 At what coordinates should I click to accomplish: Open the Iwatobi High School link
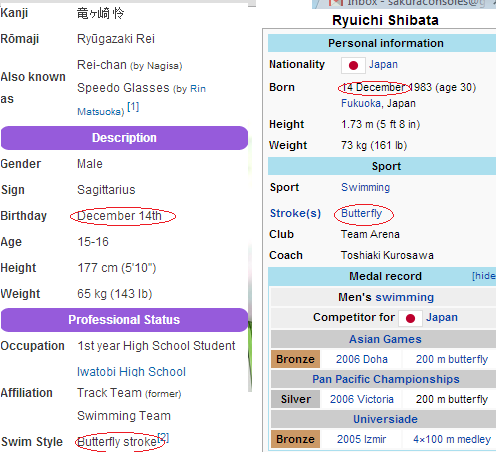131,372
